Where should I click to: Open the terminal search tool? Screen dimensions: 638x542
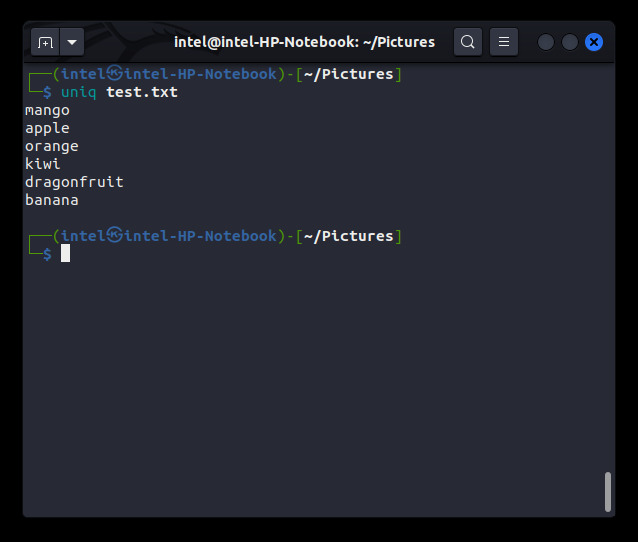point(468,42)
